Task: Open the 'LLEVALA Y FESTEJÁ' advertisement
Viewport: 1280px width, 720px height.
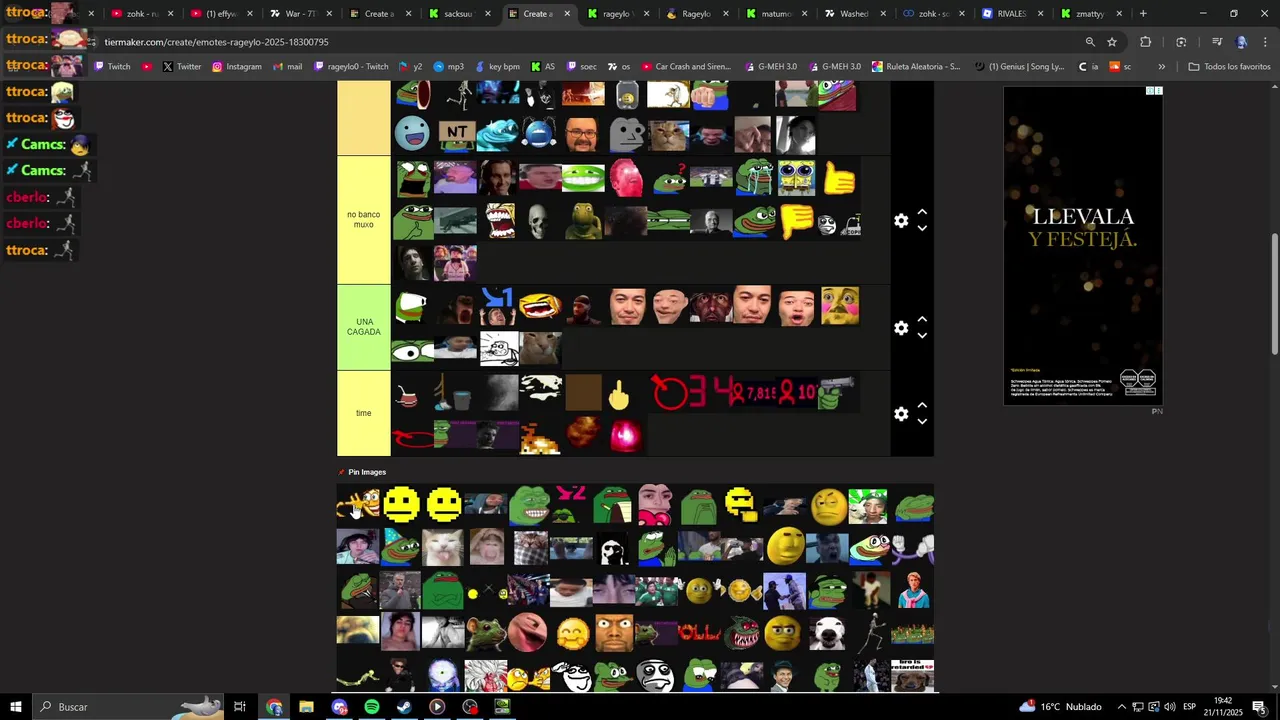Action: coord(1083,245)
